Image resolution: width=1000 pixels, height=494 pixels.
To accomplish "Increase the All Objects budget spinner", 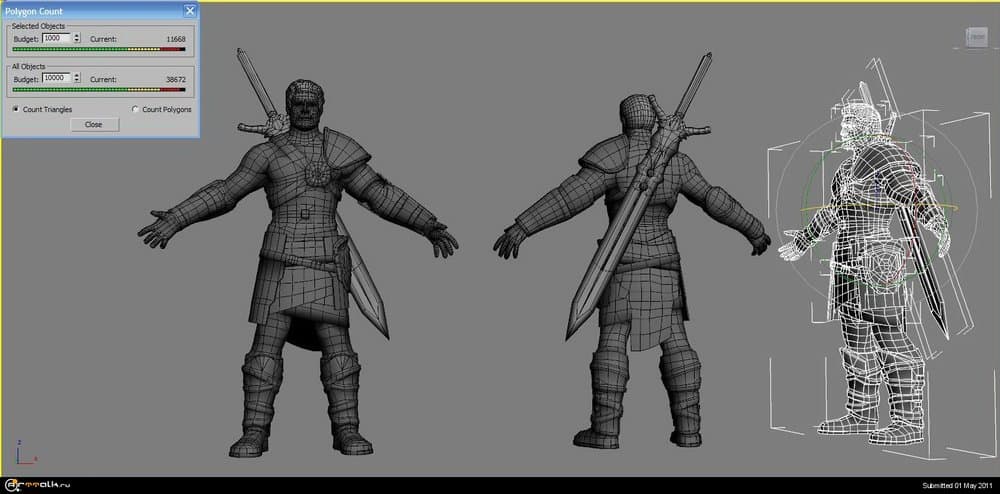I will point(77,75).
